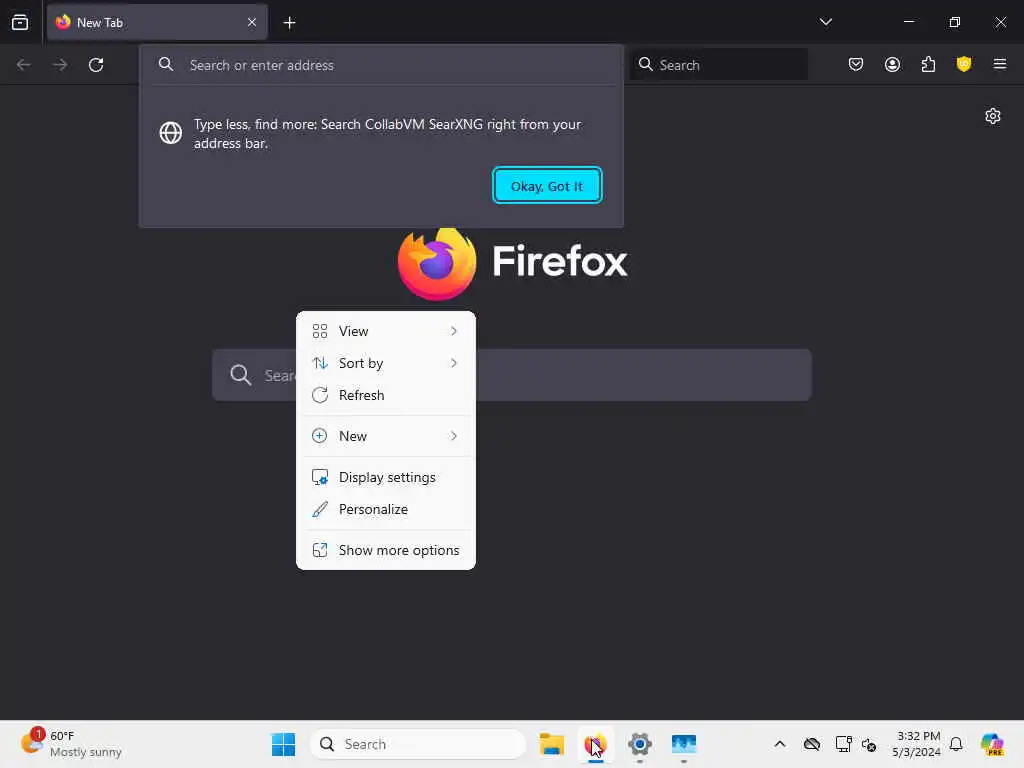Open Save to Pocket
Screen dimensions: 1024x768
(856, 64)
